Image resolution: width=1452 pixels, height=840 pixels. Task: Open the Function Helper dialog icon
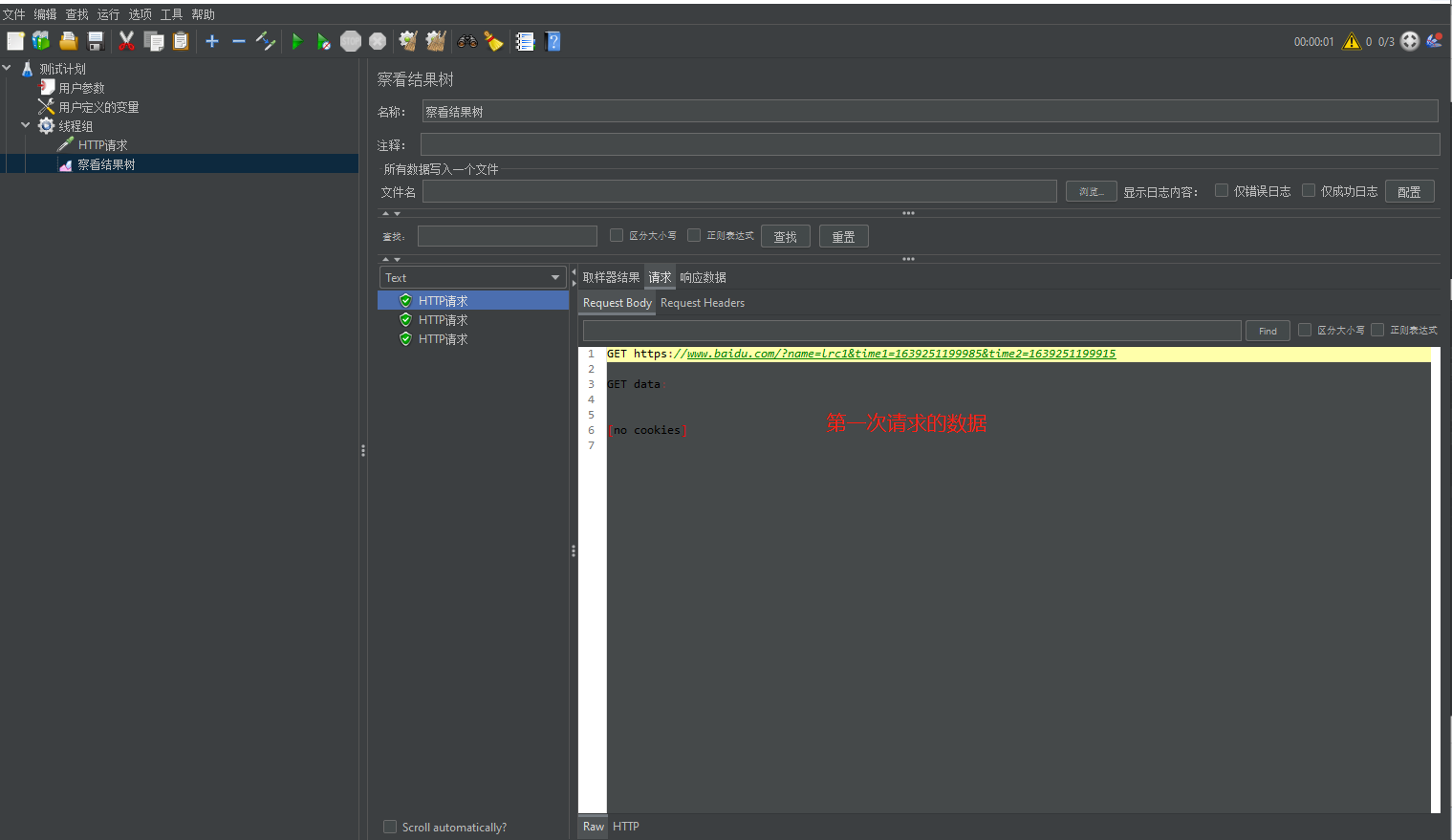(x=525, y=41)
